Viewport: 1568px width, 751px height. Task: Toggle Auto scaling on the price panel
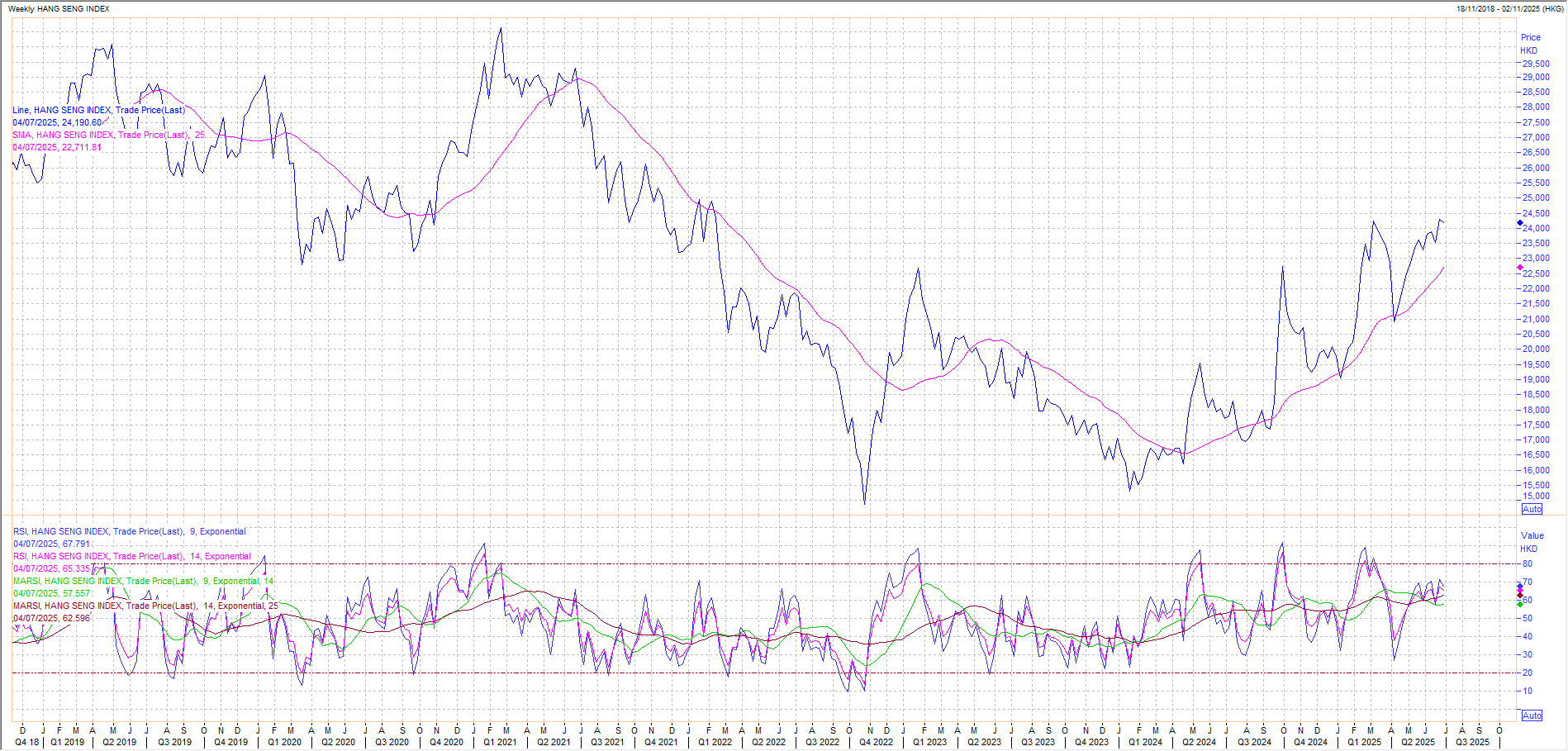pos(1532,509)
